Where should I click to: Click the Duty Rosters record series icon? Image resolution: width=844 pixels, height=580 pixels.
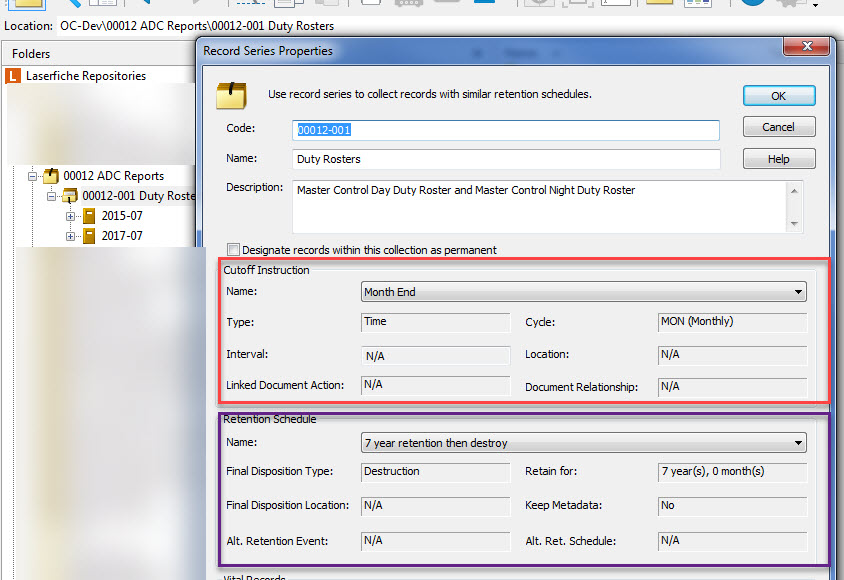coord(70,196)
